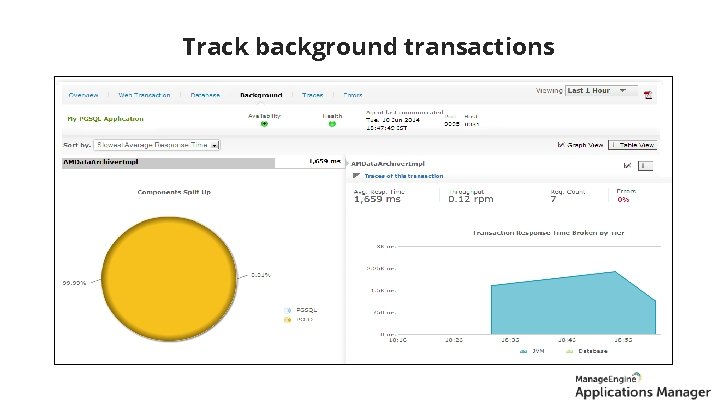Click the PDF export icon

click(x=648, y=95)
